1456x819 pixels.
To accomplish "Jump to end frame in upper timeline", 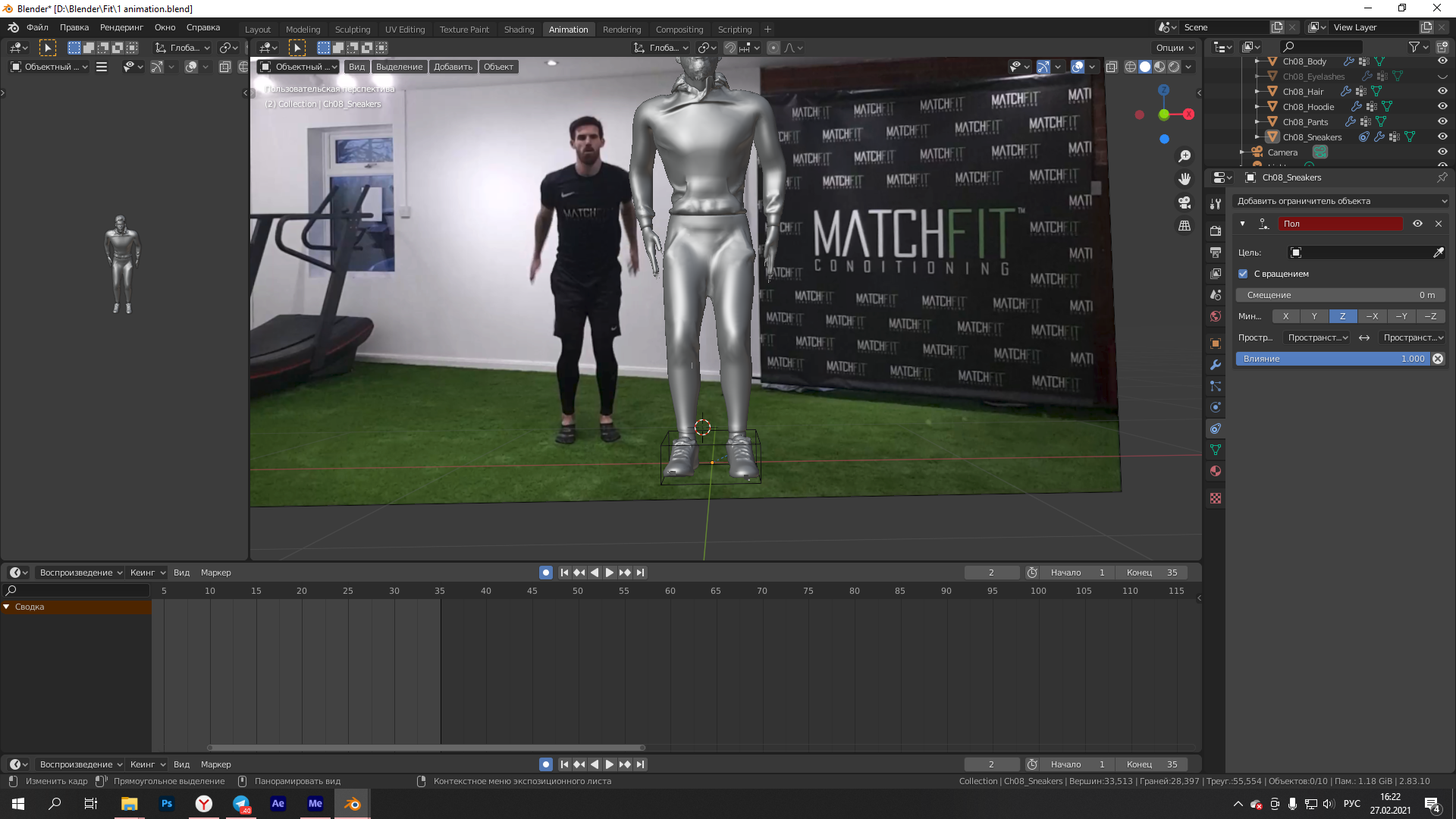I will point(640,573).
